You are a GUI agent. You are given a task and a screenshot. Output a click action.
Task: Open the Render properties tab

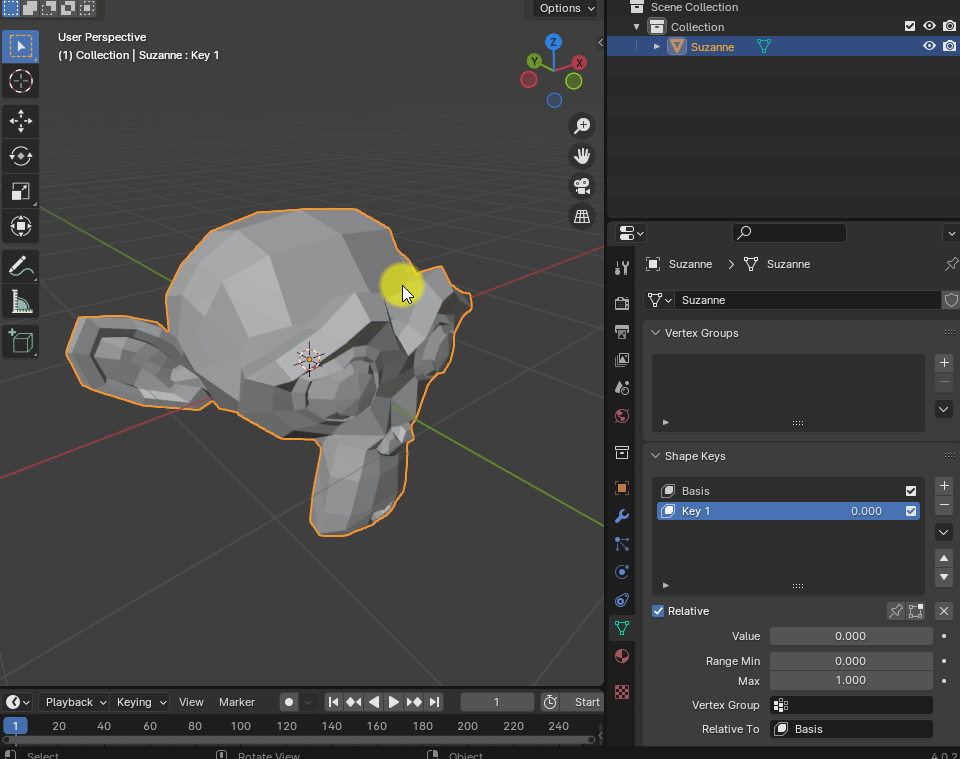(622, 304)
